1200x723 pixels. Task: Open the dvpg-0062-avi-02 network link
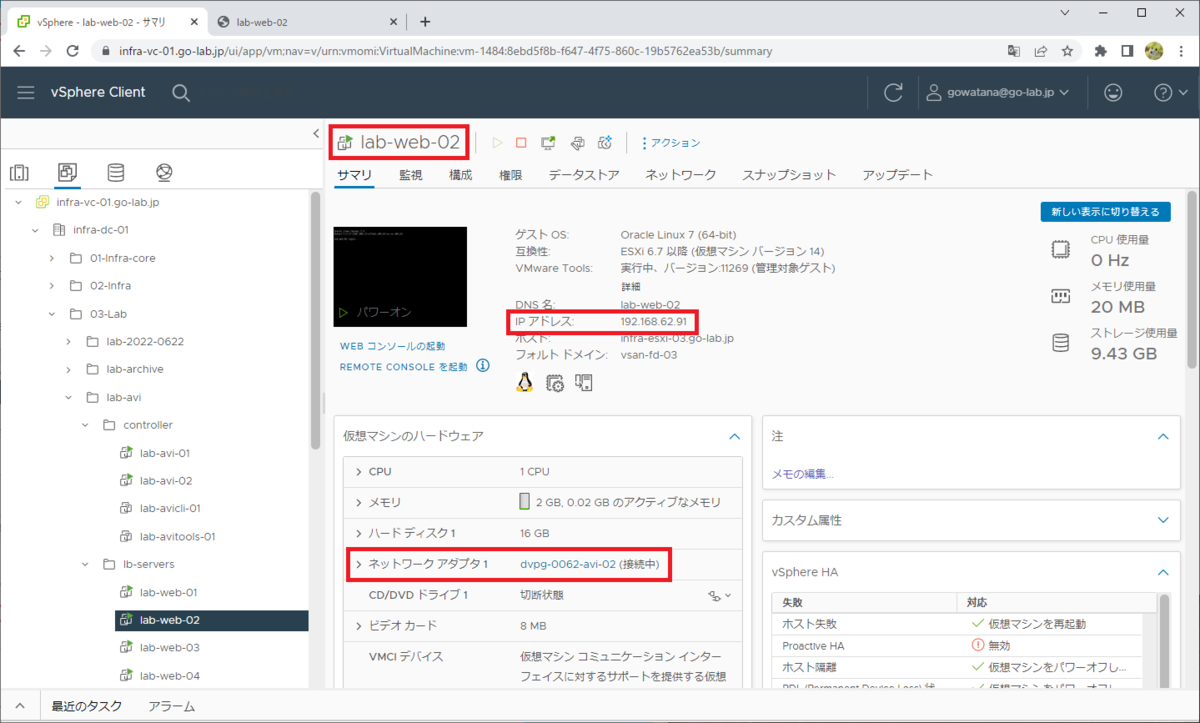[568, 565]
